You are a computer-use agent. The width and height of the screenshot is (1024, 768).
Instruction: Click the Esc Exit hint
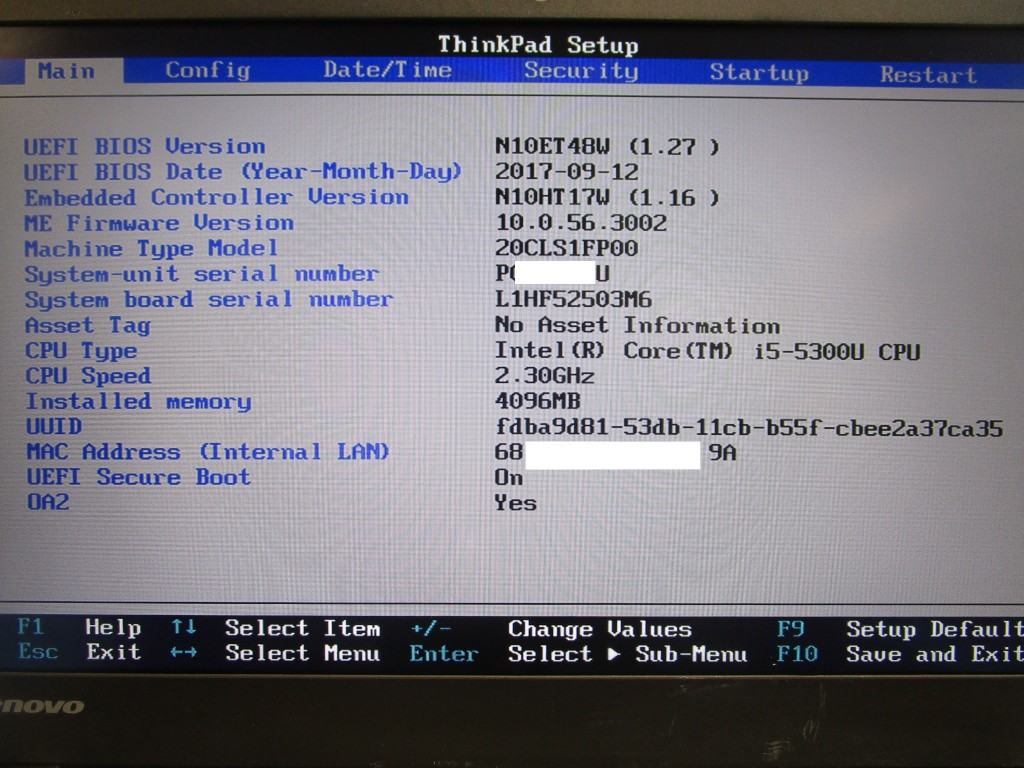click(x=79, y=652)
